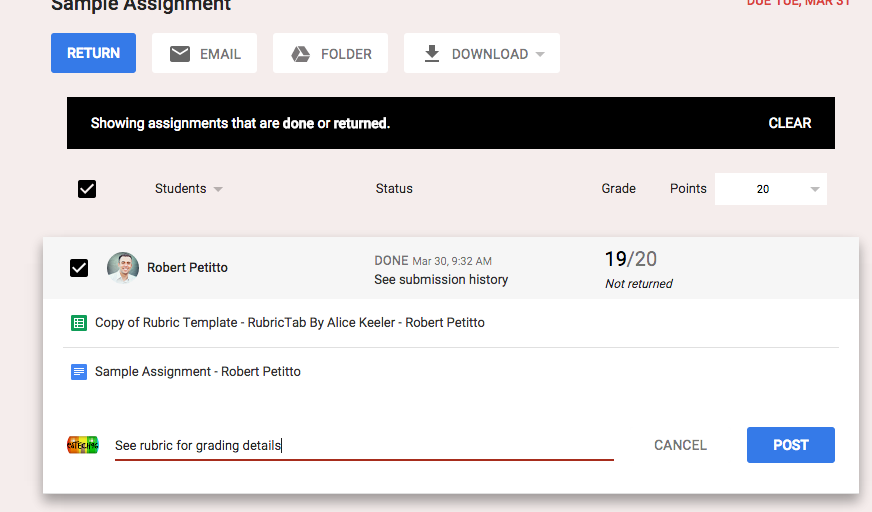Cancel the comment entry
The image size is (872, 512).
pyautogui.click(x=680, y=445)
